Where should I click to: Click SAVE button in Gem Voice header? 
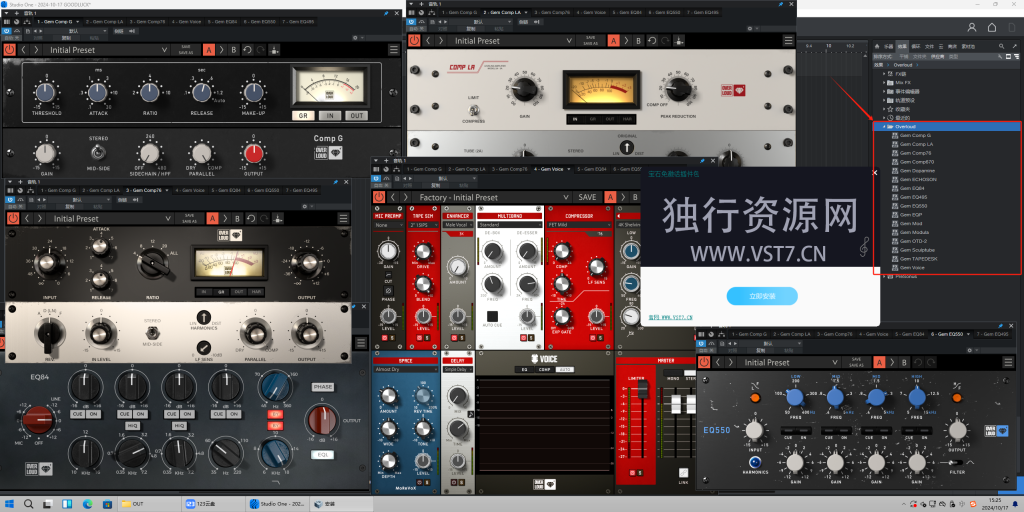pos(587,197)
